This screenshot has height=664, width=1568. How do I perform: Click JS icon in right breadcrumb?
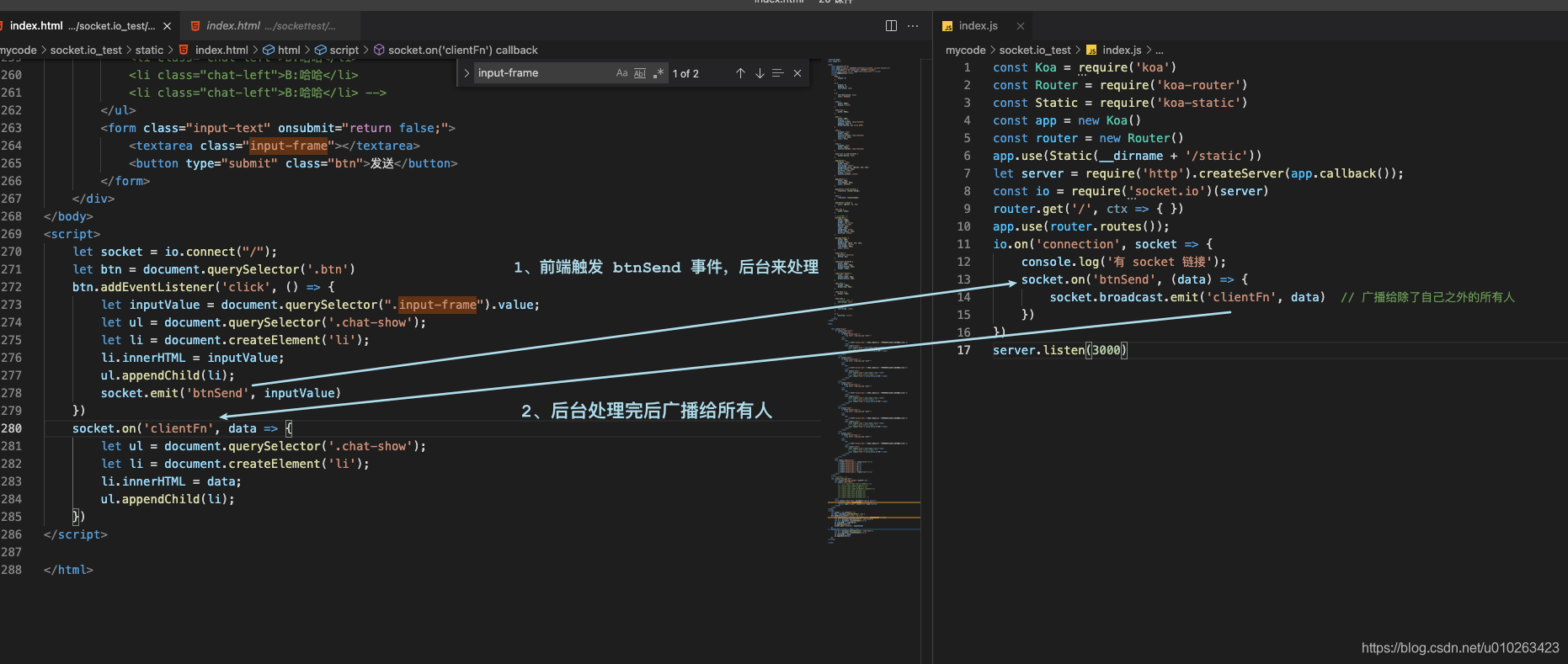1091,50
